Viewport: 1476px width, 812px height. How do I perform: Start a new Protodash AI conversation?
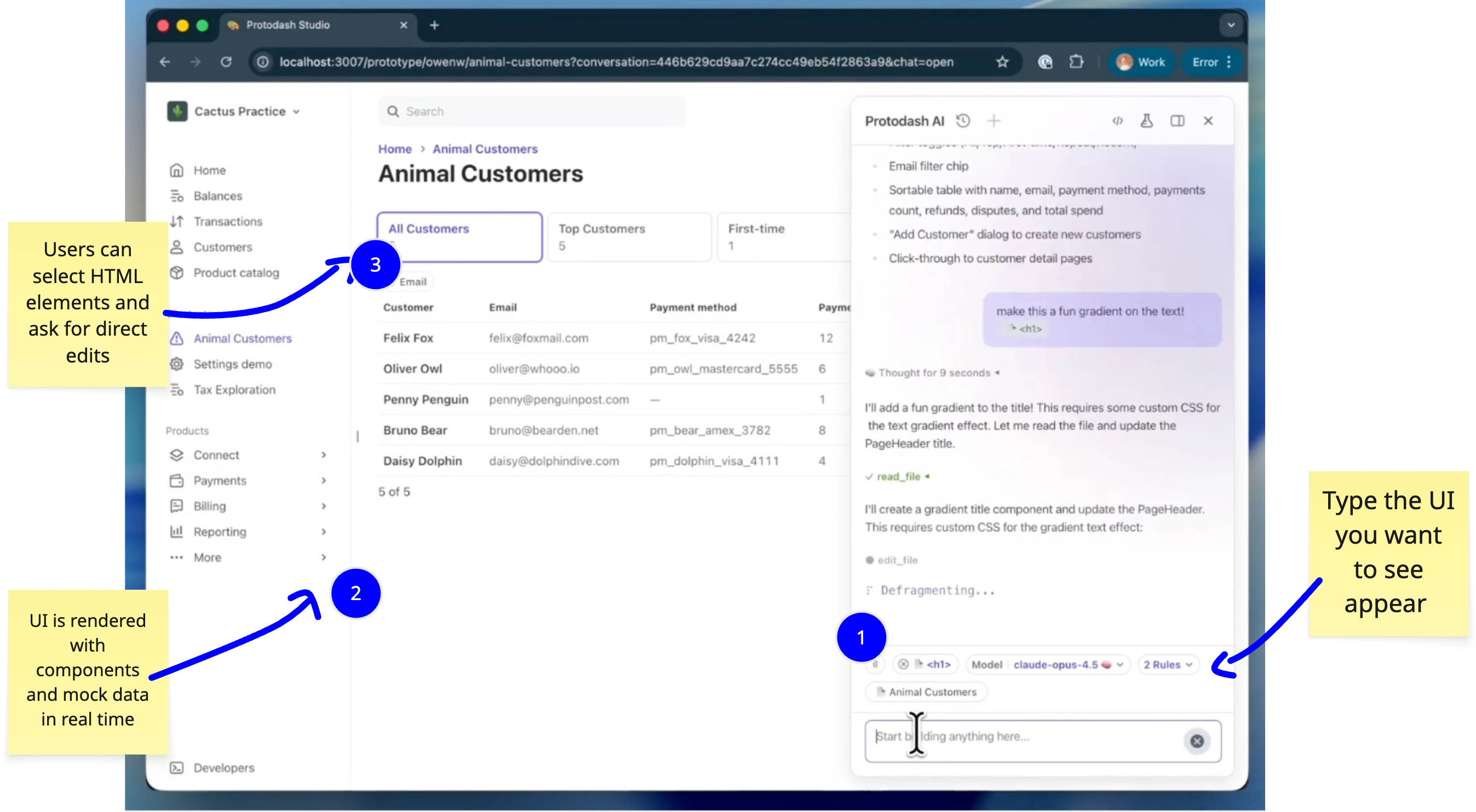coord(994,121)
